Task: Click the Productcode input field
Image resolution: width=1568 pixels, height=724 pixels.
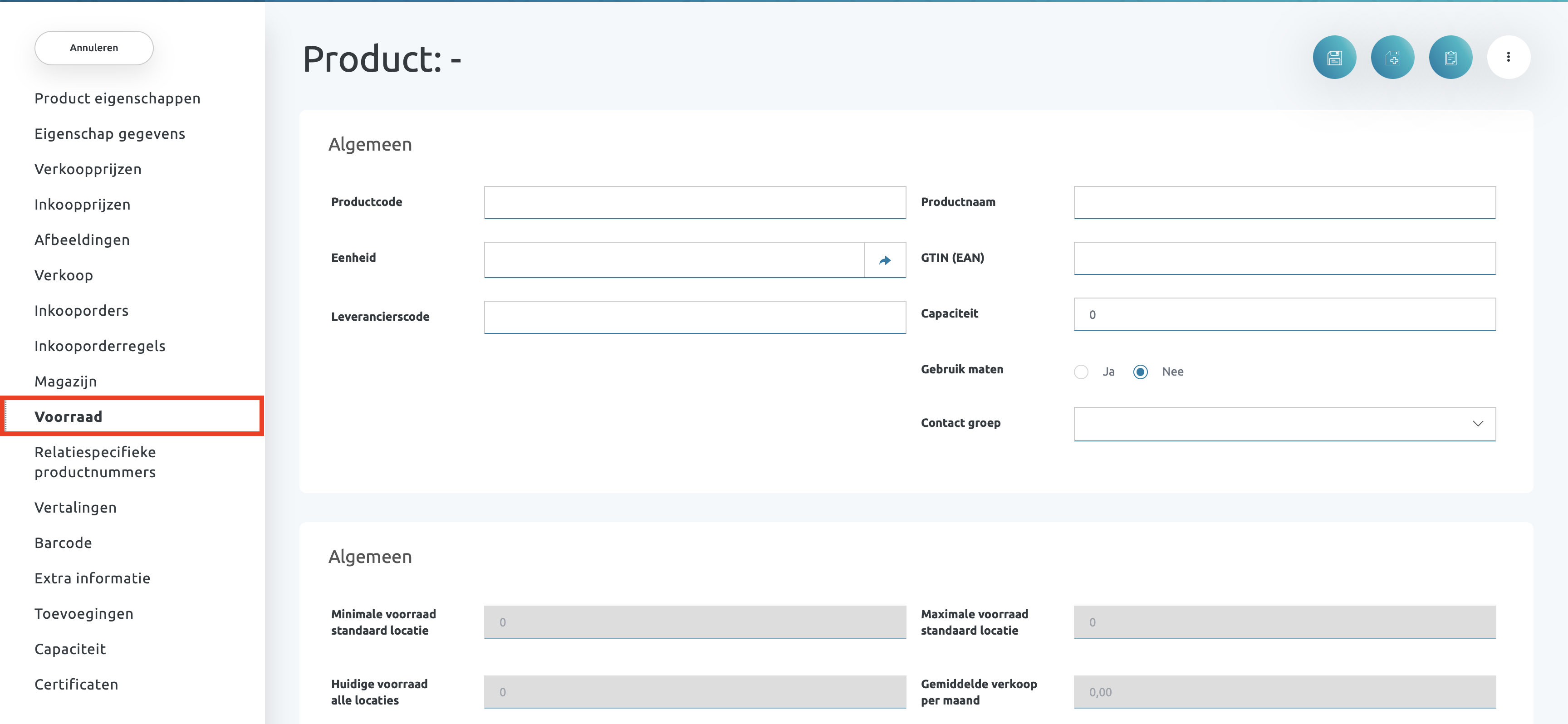Action: click(695, 203)
